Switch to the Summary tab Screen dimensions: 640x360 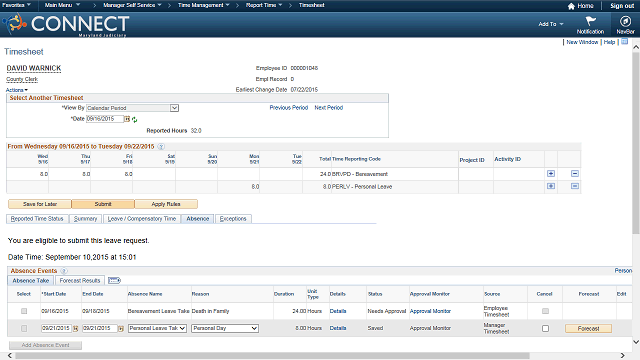tap(85, 219)
